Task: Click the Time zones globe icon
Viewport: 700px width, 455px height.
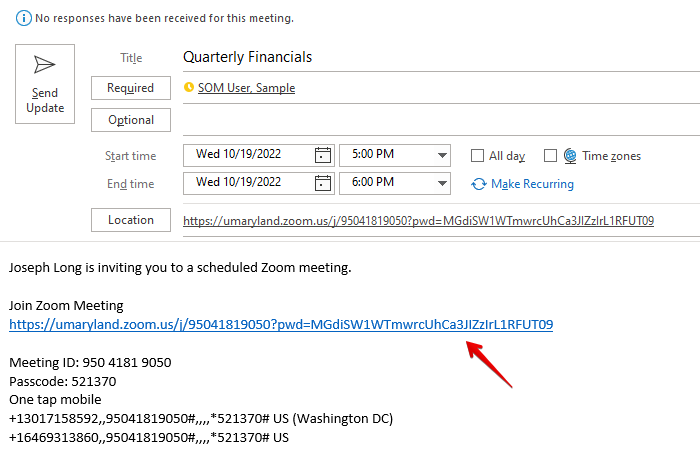Action: pyautogui.click(x=570, y=156)
